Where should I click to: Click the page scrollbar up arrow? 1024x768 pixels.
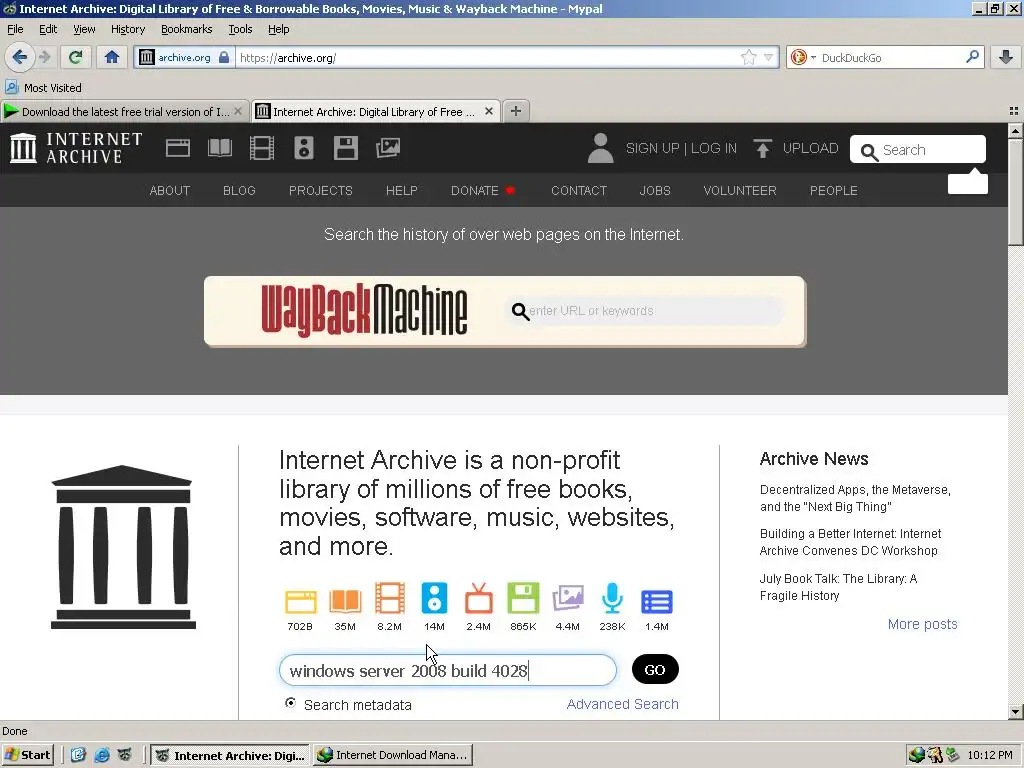click(1015, 131)
